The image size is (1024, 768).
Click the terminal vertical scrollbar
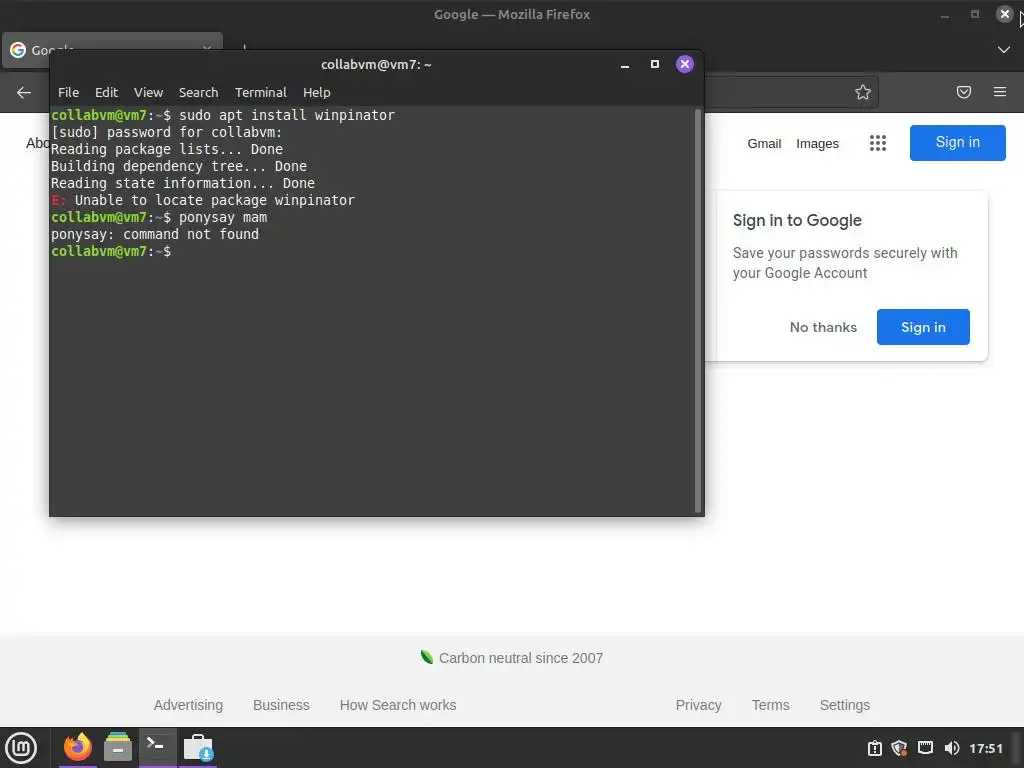pyautogui.click(x=697, y=310)
